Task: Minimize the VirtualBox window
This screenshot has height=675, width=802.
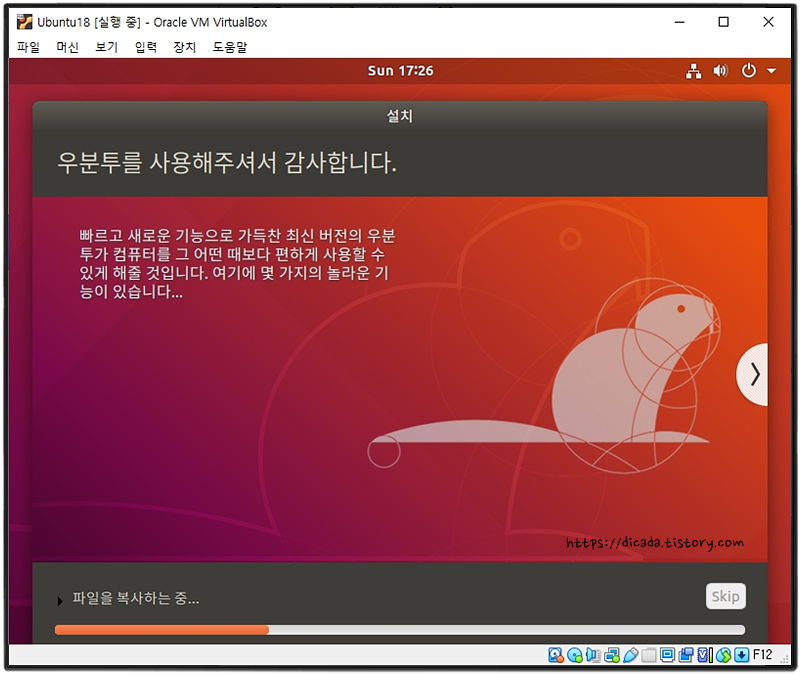Action: 679,22
